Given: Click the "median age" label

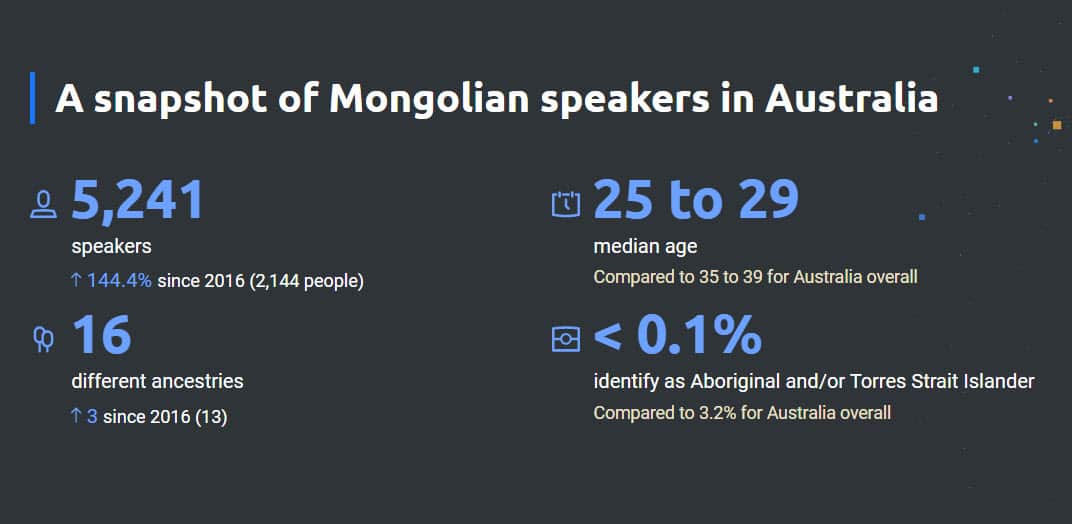Looking at the screenshot, I should [x=643, y=246].
